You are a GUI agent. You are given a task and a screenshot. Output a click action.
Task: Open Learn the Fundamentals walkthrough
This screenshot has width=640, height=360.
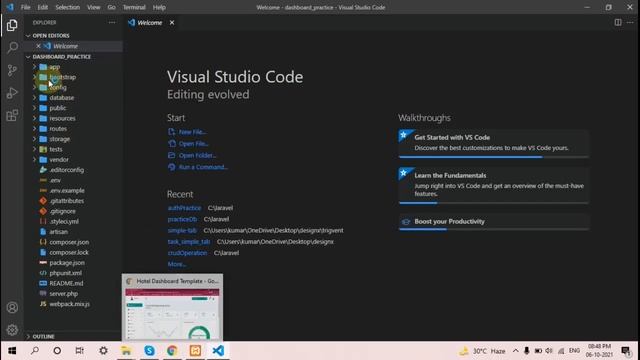(x=493, y=185)
